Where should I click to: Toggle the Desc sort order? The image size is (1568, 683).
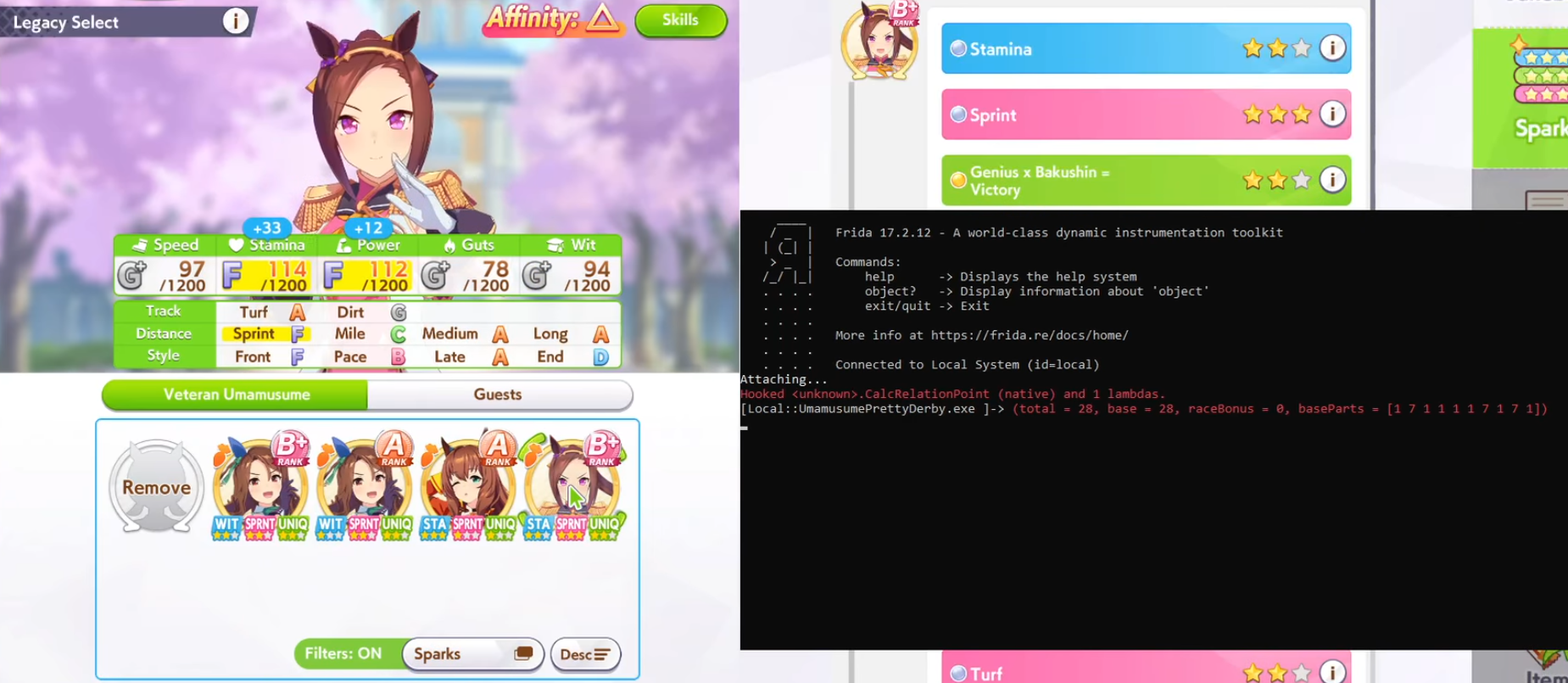pyautogui.click(x=585, y=654)
